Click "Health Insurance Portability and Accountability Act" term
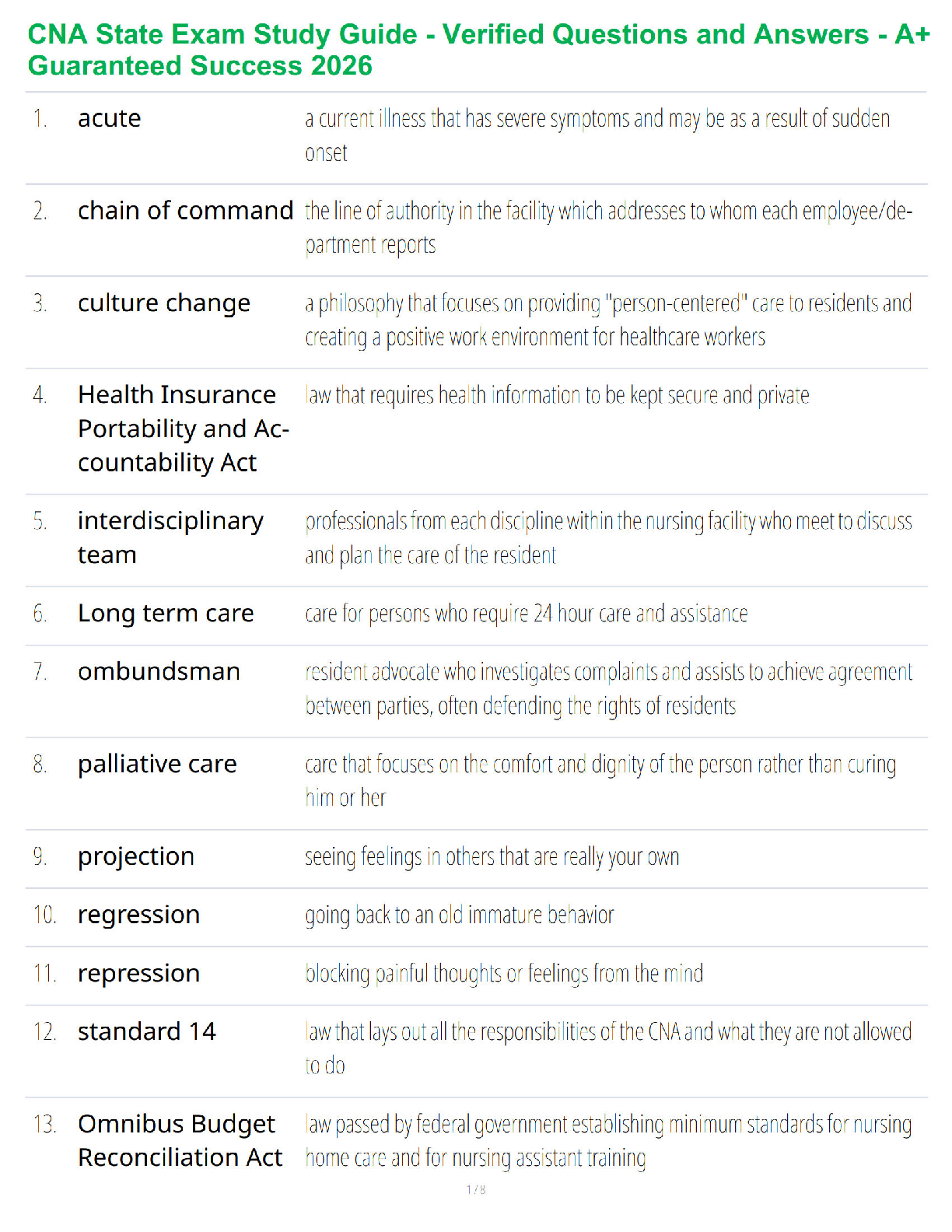952x1232 pixels. pyautogui.click(x=184, y=429)
